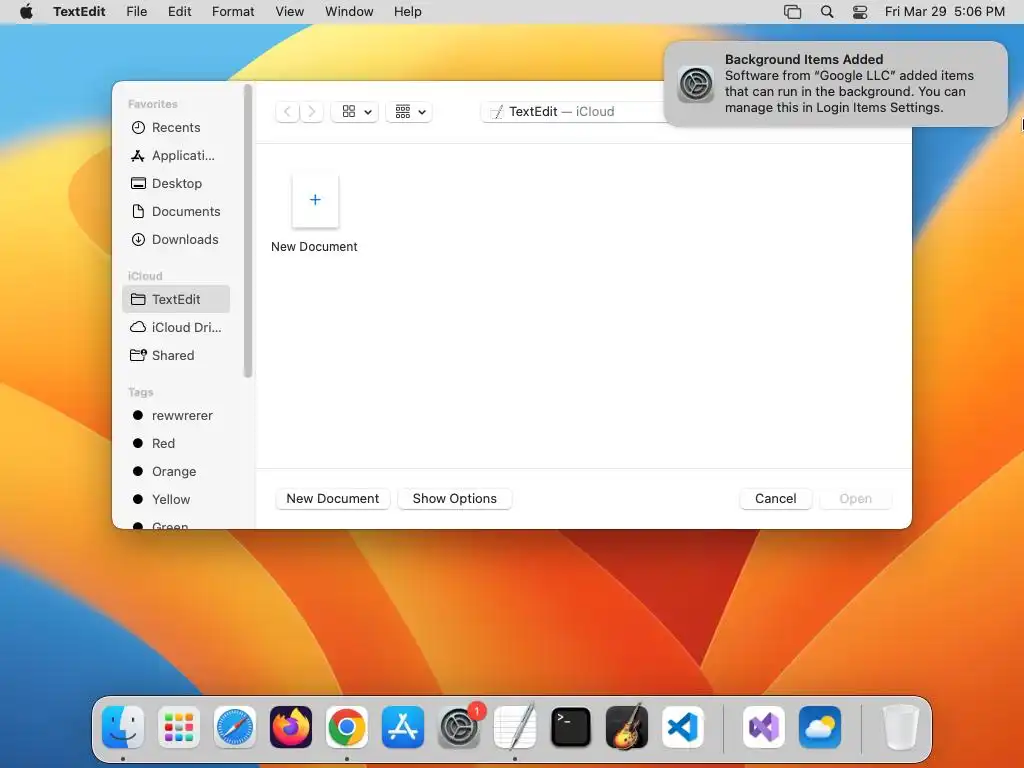Go forward with the right chevron button
The image size is (1024, 768).
(x=312, y=112)
